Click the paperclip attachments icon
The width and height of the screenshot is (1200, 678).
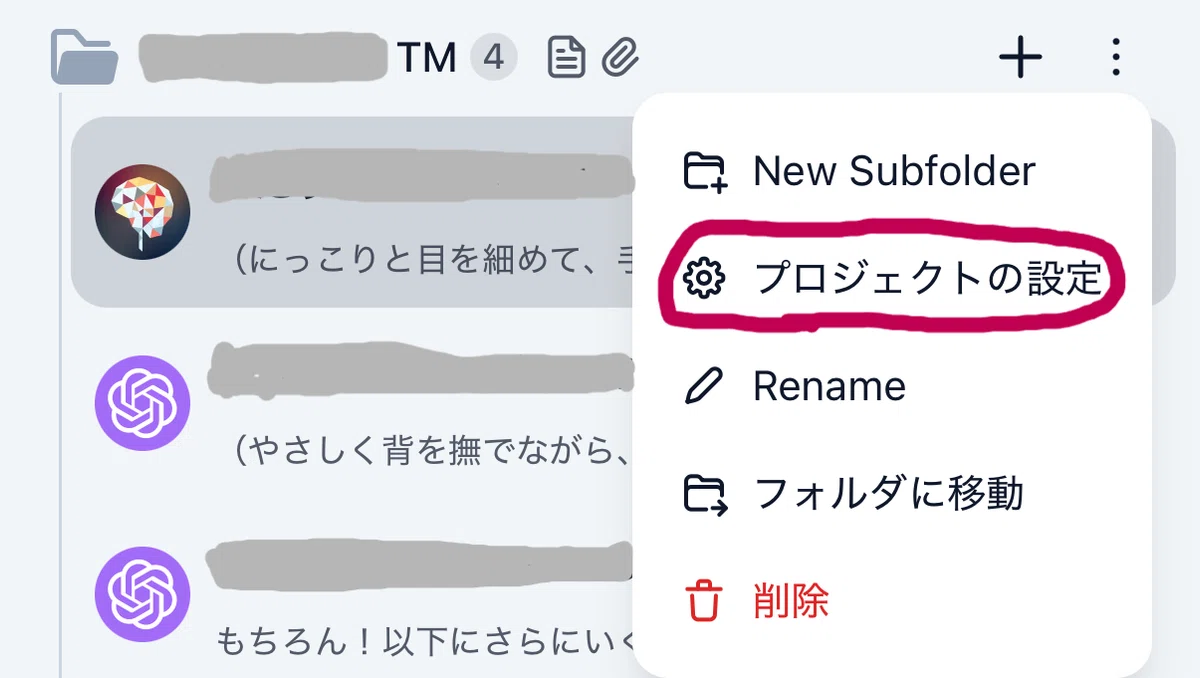pyautogui.click(x=620, y=58)
